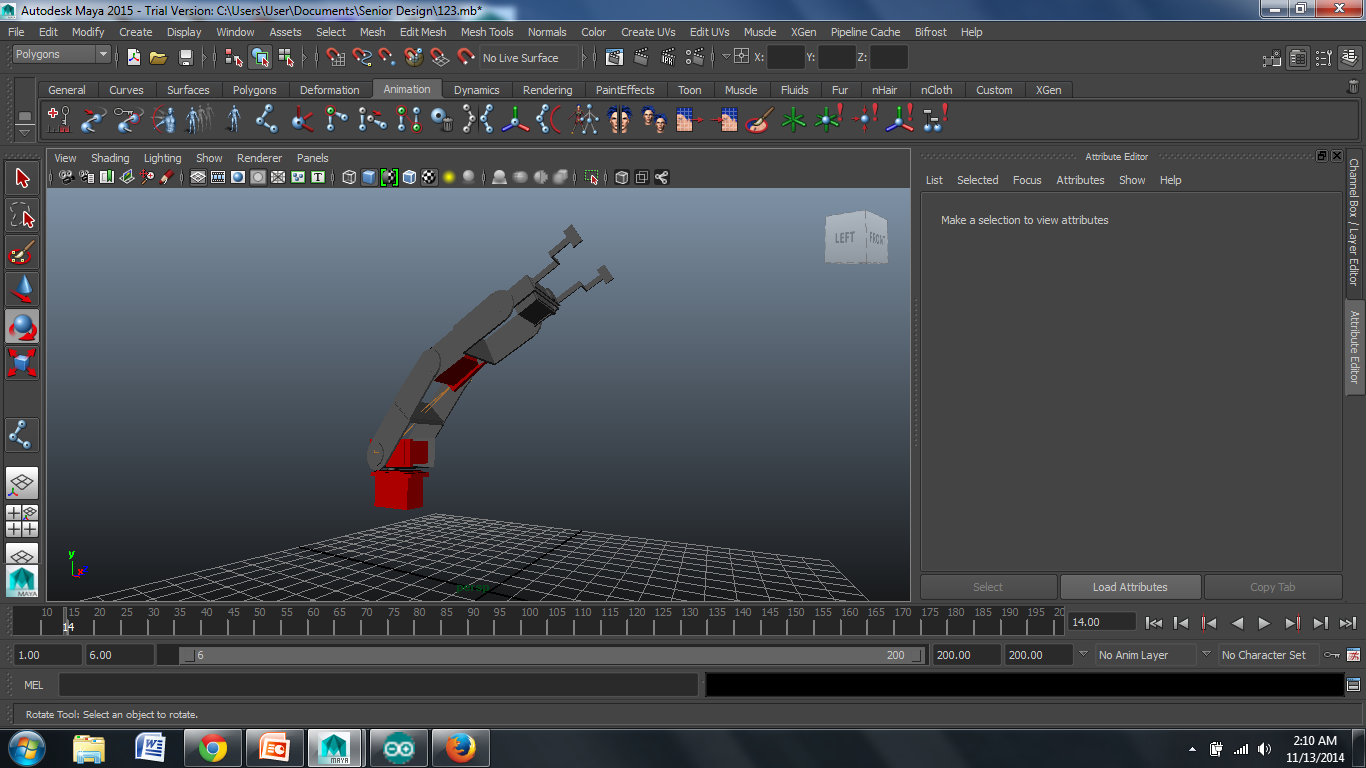Activate the Rotate tool in the toolbox
Image resolution: width=1366 pixels, height=768 pixels.
pyautogui.click(x=22, y=328)
